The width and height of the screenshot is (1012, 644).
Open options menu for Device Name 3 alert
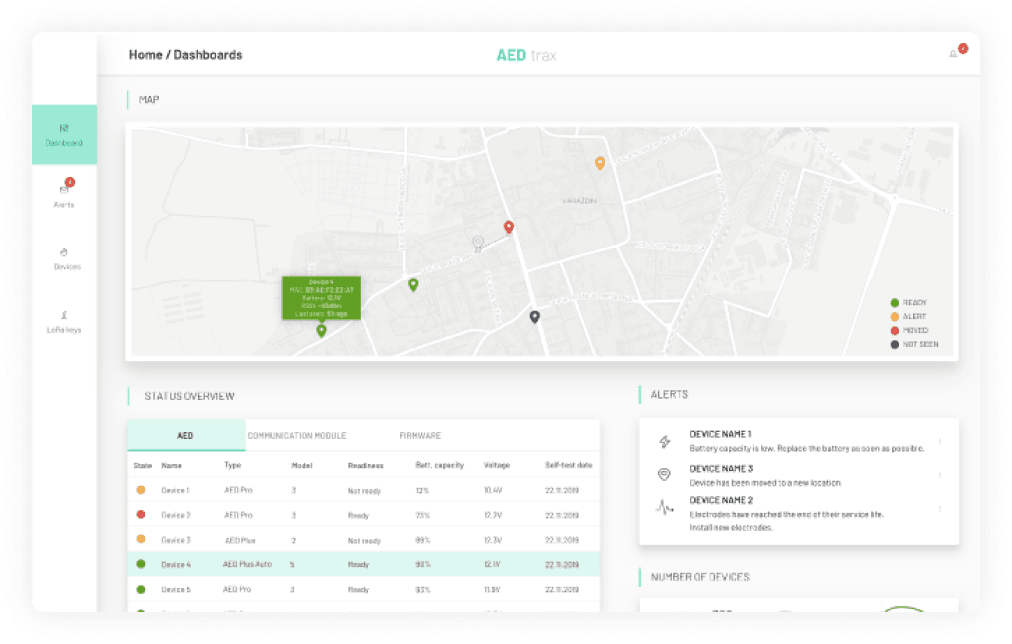(x=939, y=475)
